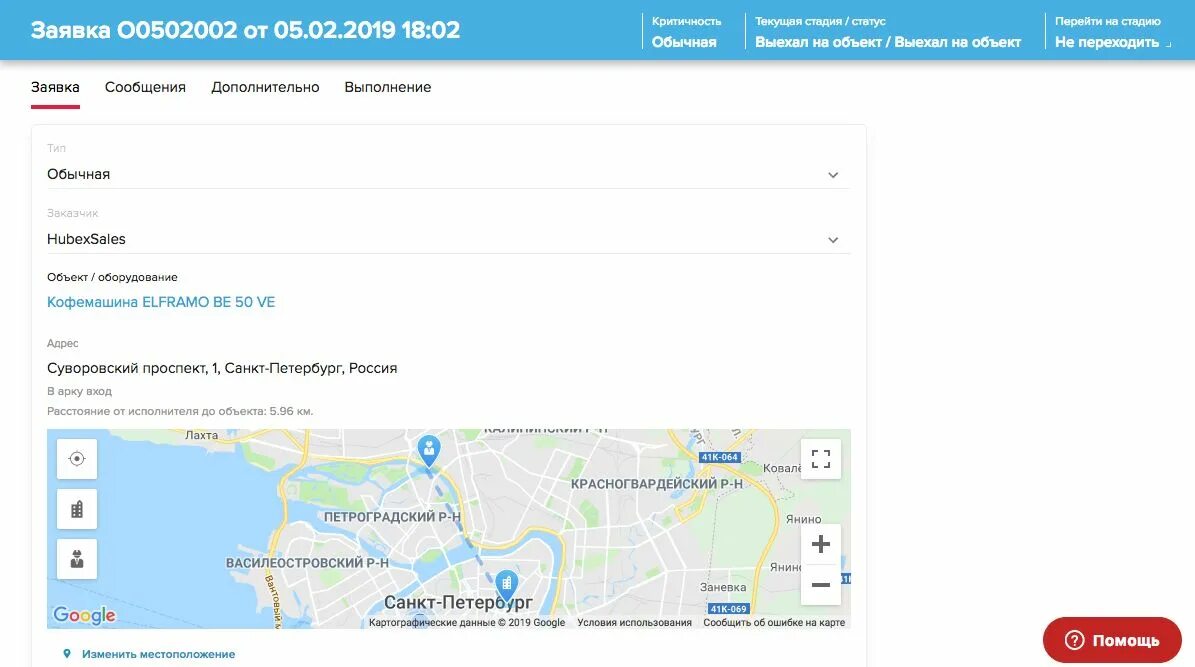Image resolution: width=1195 pixels, height=667 pixels.
Task: Select the executor marker on map
Action: pos(429,450)
